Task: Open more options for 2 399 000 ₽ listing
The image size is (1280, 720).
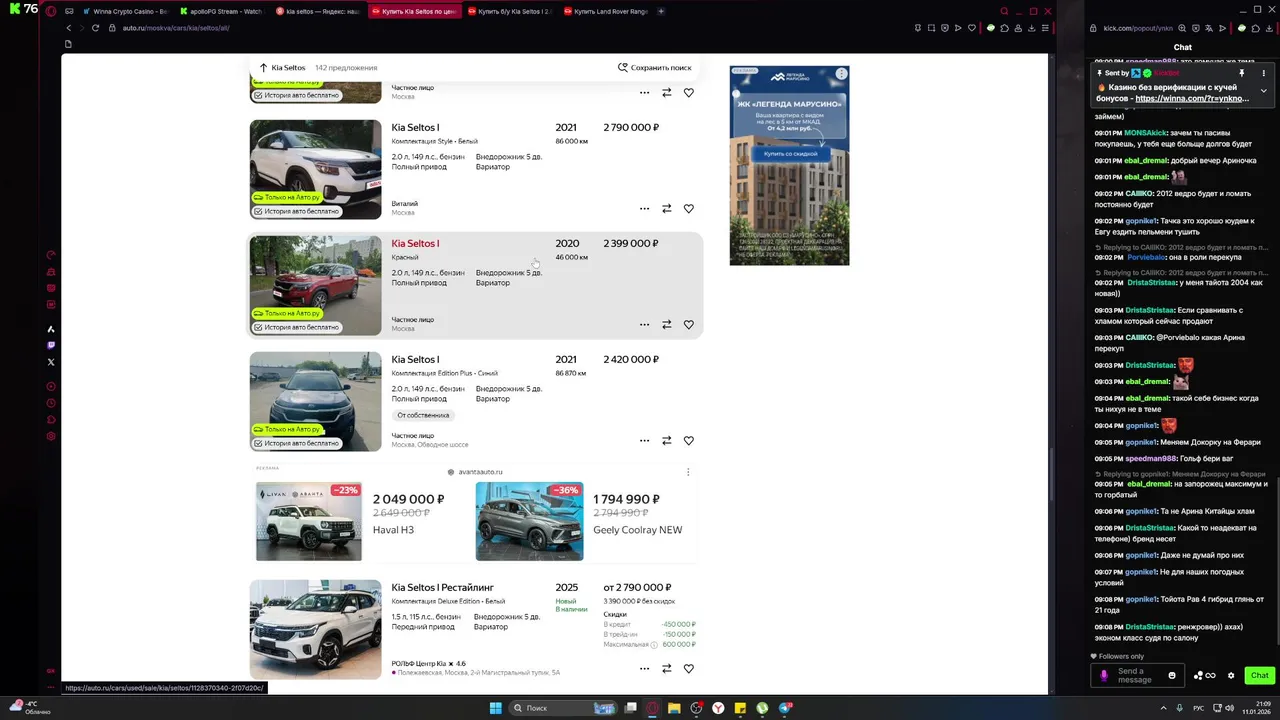Action: 645,325
